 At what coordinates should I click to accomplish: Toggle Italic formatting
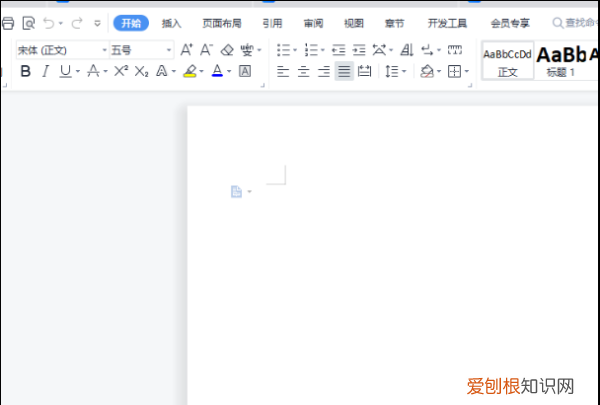pyautogui.click(x=45, y=71)
